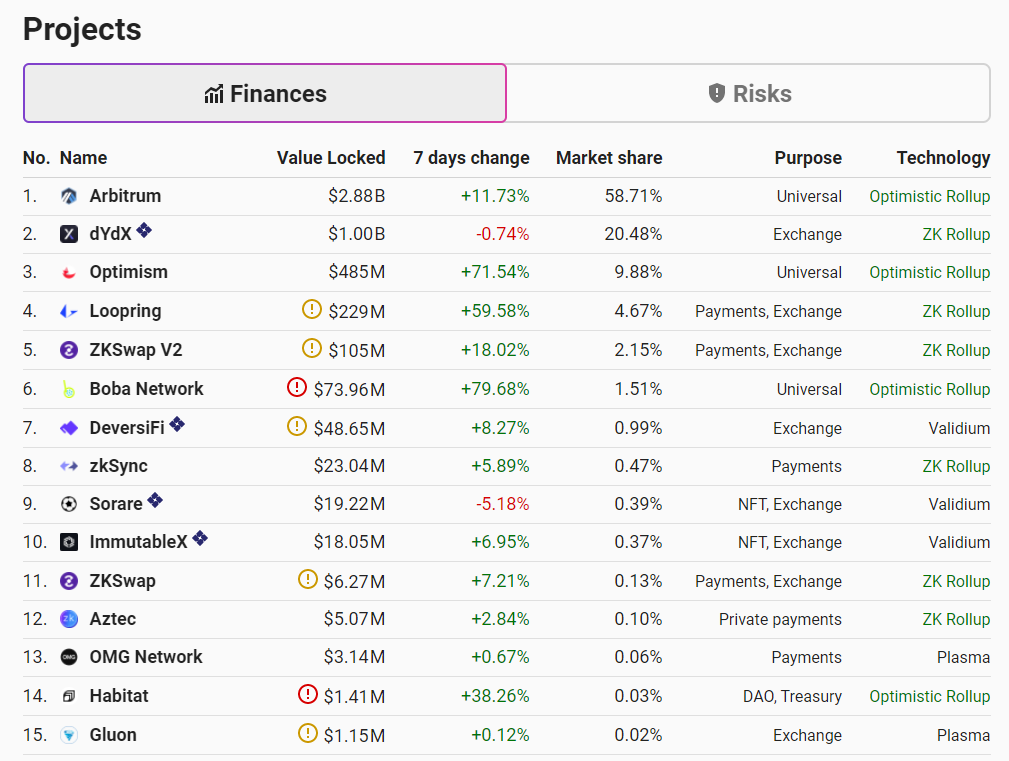Image resolution: width=1009 pixels, height=761 pixels.
Task: Click the Arbitrum project logo icon
Action: tap(69, 196)
